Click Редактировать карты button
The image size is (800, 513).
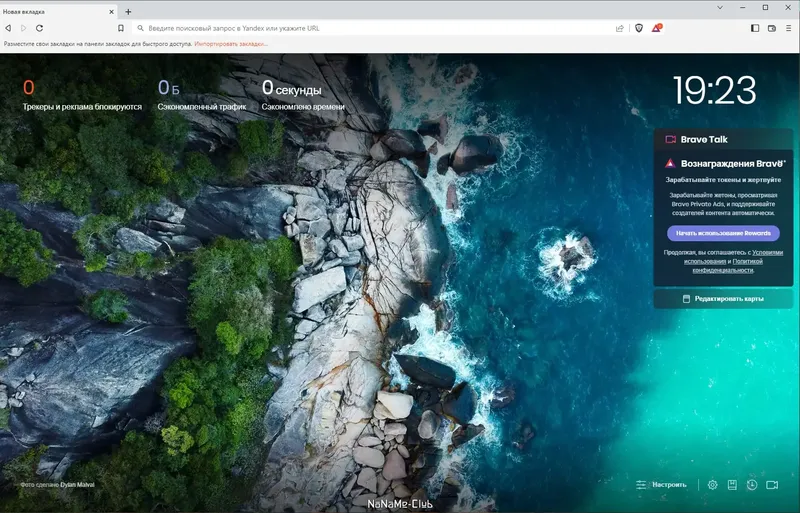click(x=723, y=299)
